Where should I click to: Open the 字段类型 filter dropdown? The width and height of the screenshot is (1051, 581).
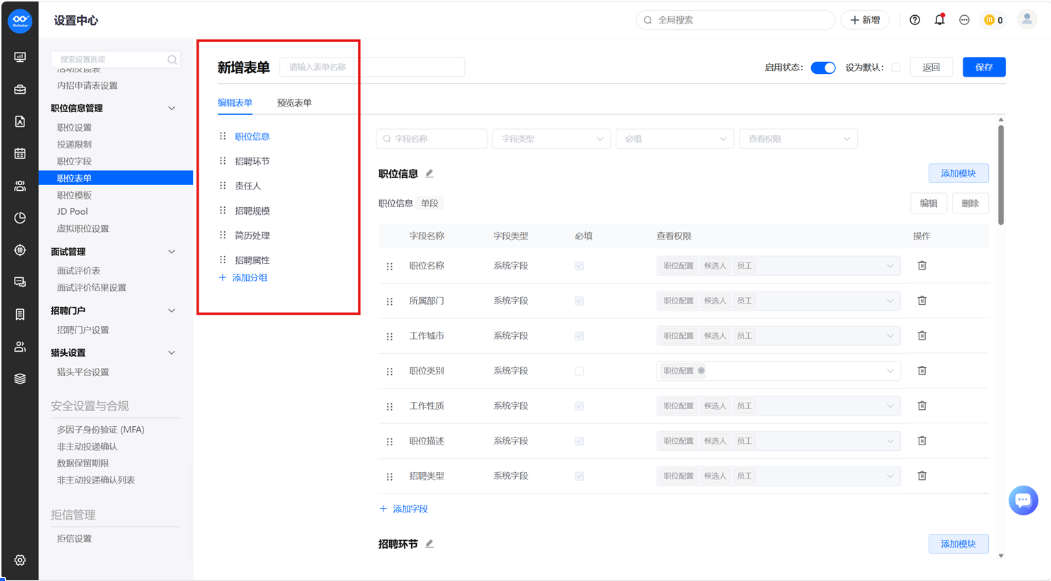point(551,139)
